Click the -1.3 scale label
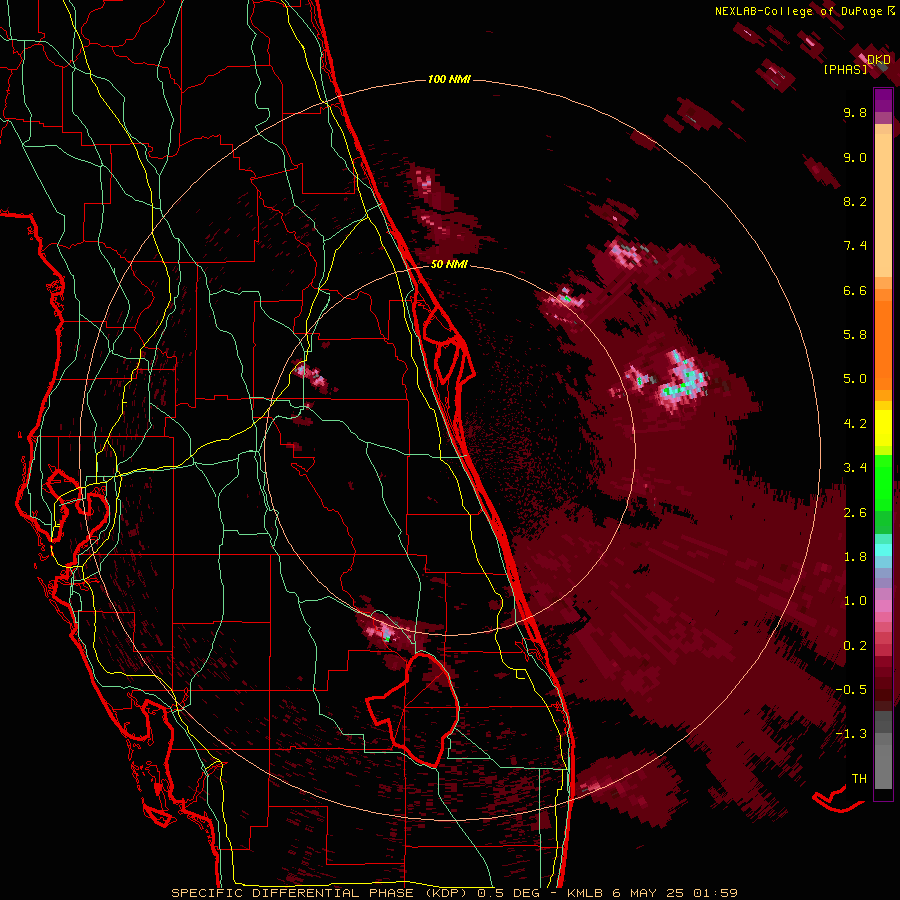 pyautogui.click(x=851, y=734)
